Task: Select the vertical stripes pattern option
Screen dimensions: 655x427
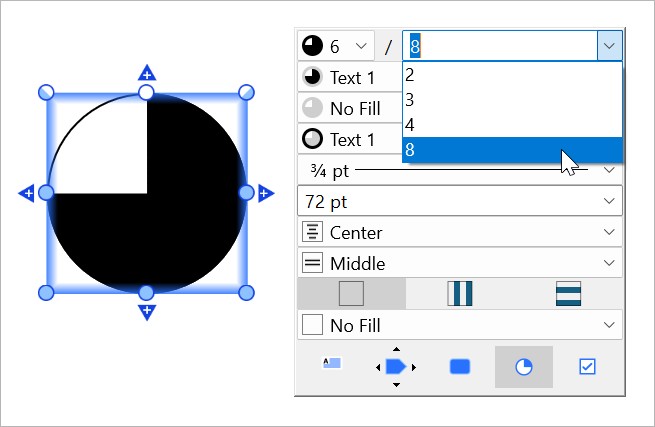Action: coord(460,293)
